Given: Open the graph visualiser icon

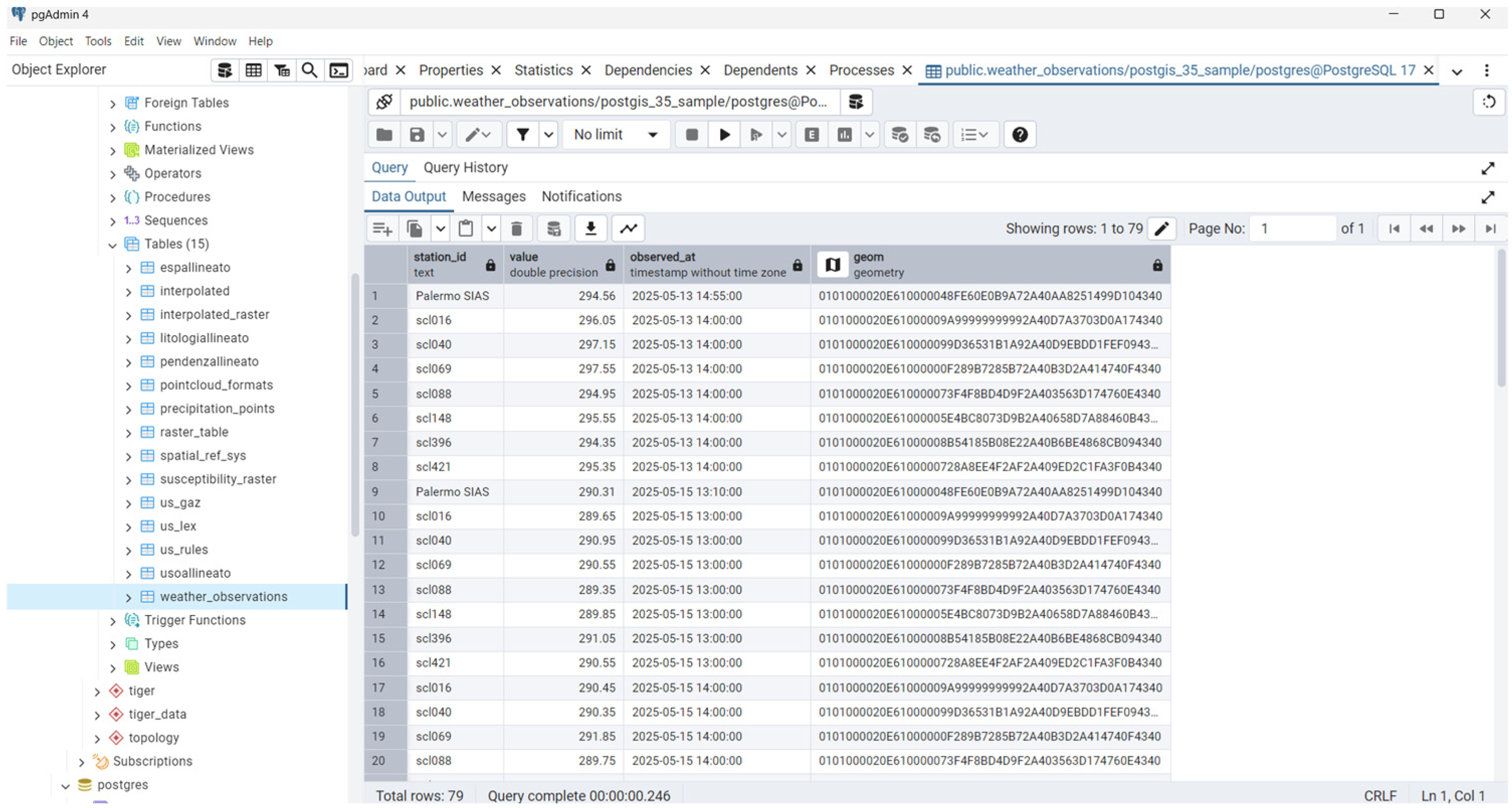Looking at the screenshot, I should click(628, 228).
